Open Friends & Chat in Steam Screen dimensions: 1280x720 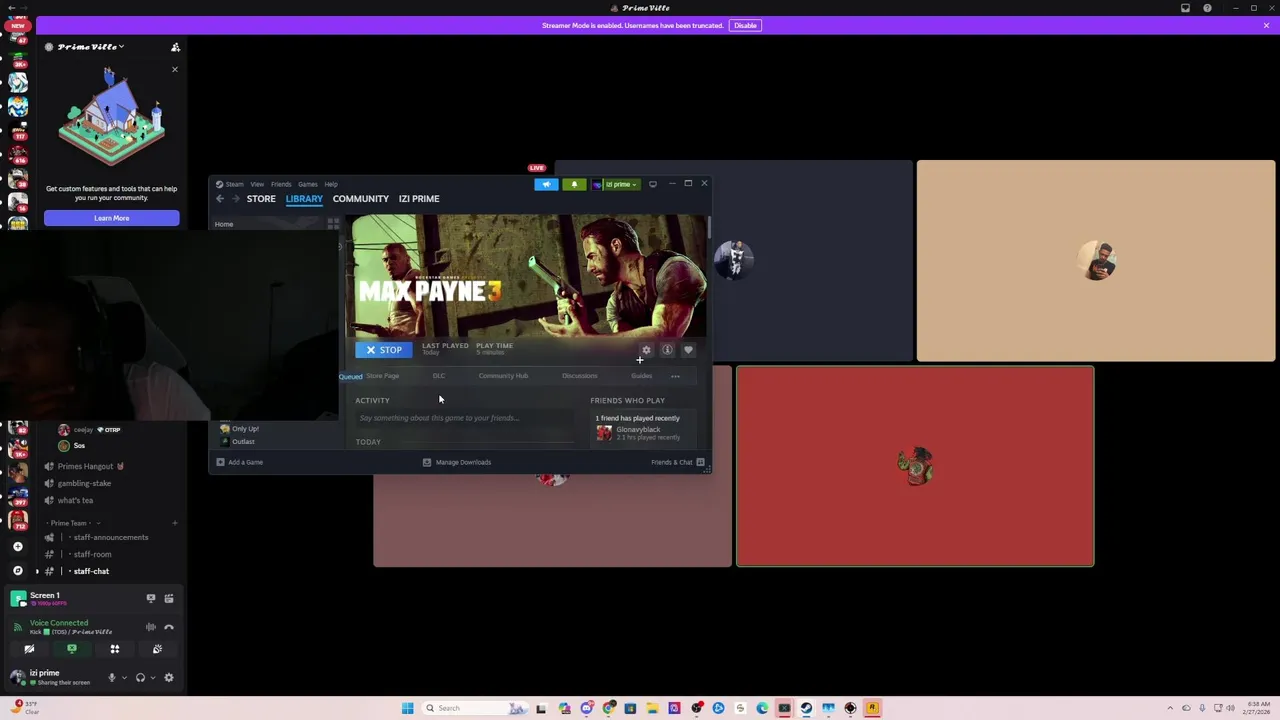point(677,462)
